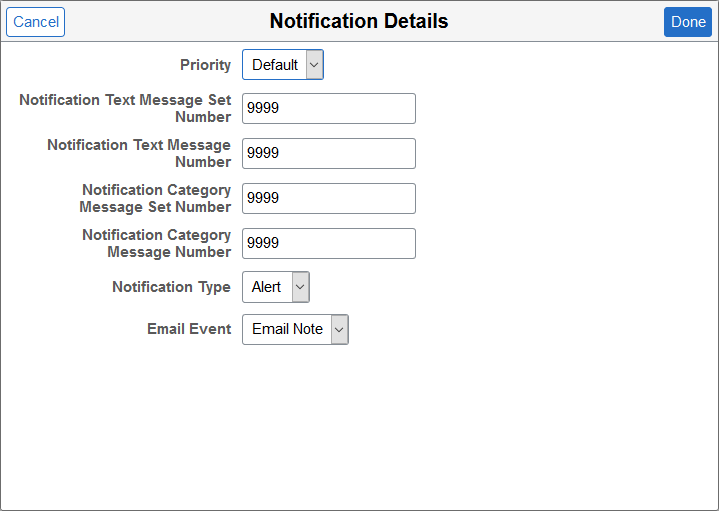Viewport: 719px width, 511px height.
Task: Click the Notification Details title heading
Action: pyautogui.click(x=359, y=21)
